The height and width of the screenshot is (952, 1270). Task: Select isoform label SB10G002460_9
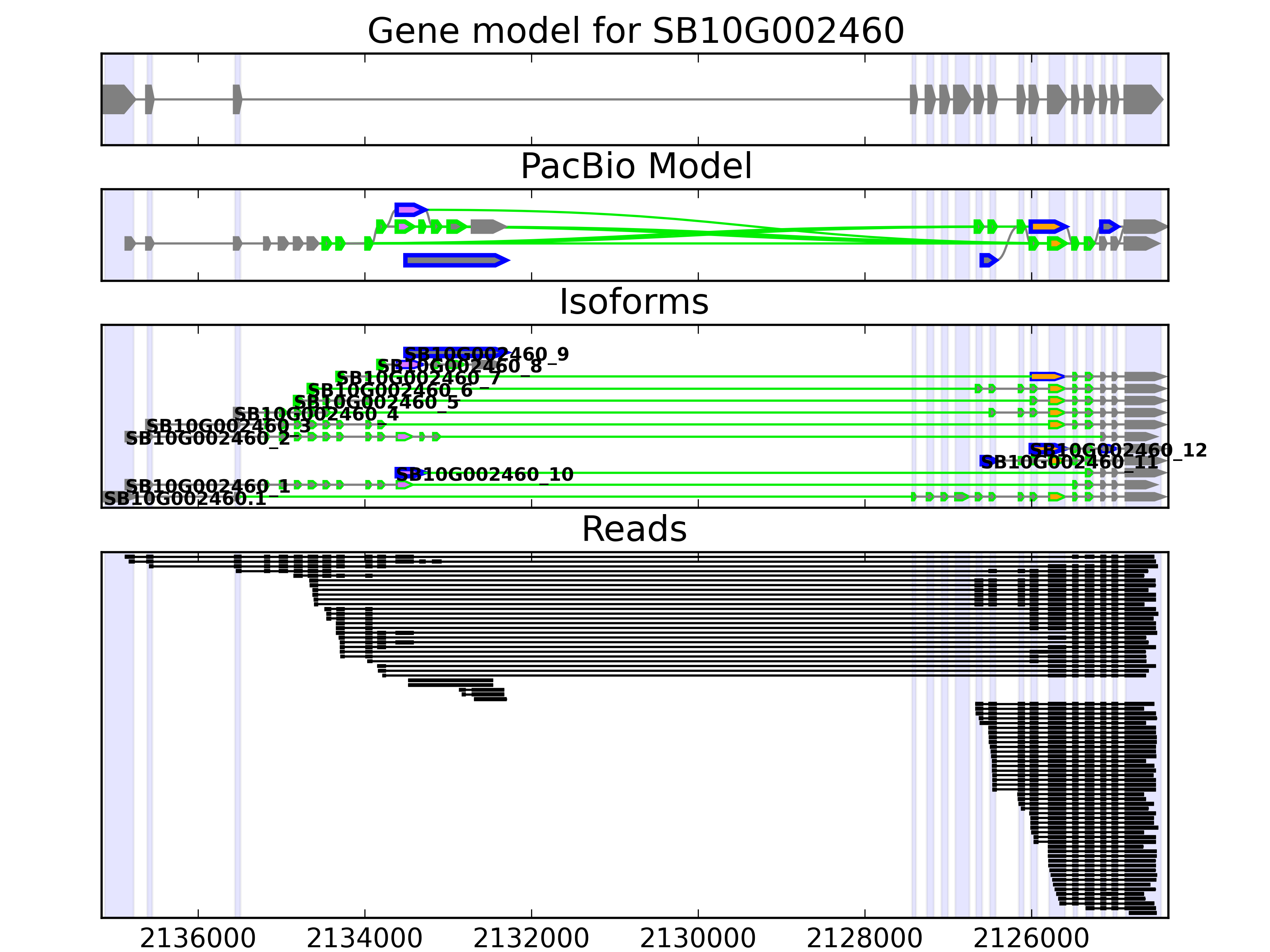(486, 354)
